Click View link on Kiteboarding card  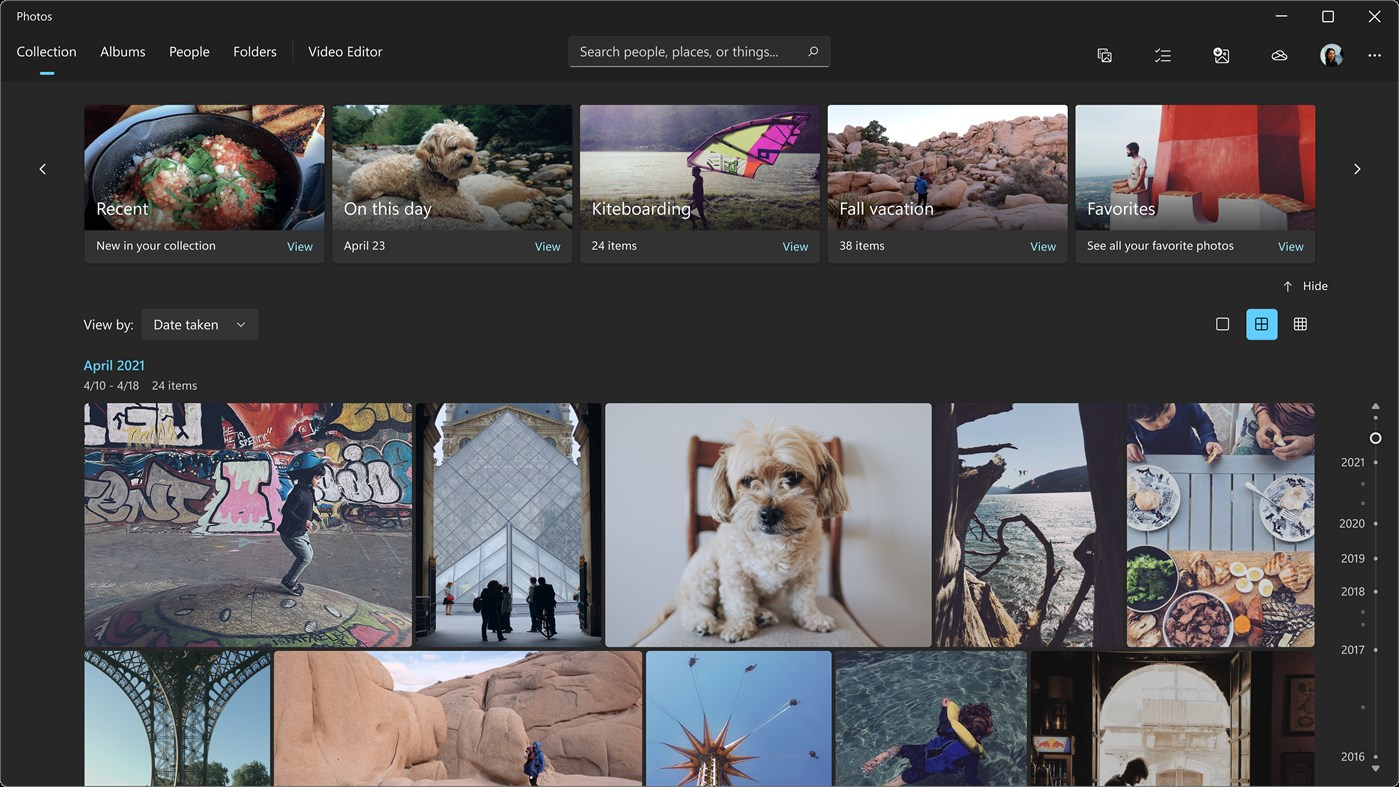click(795, 247)
